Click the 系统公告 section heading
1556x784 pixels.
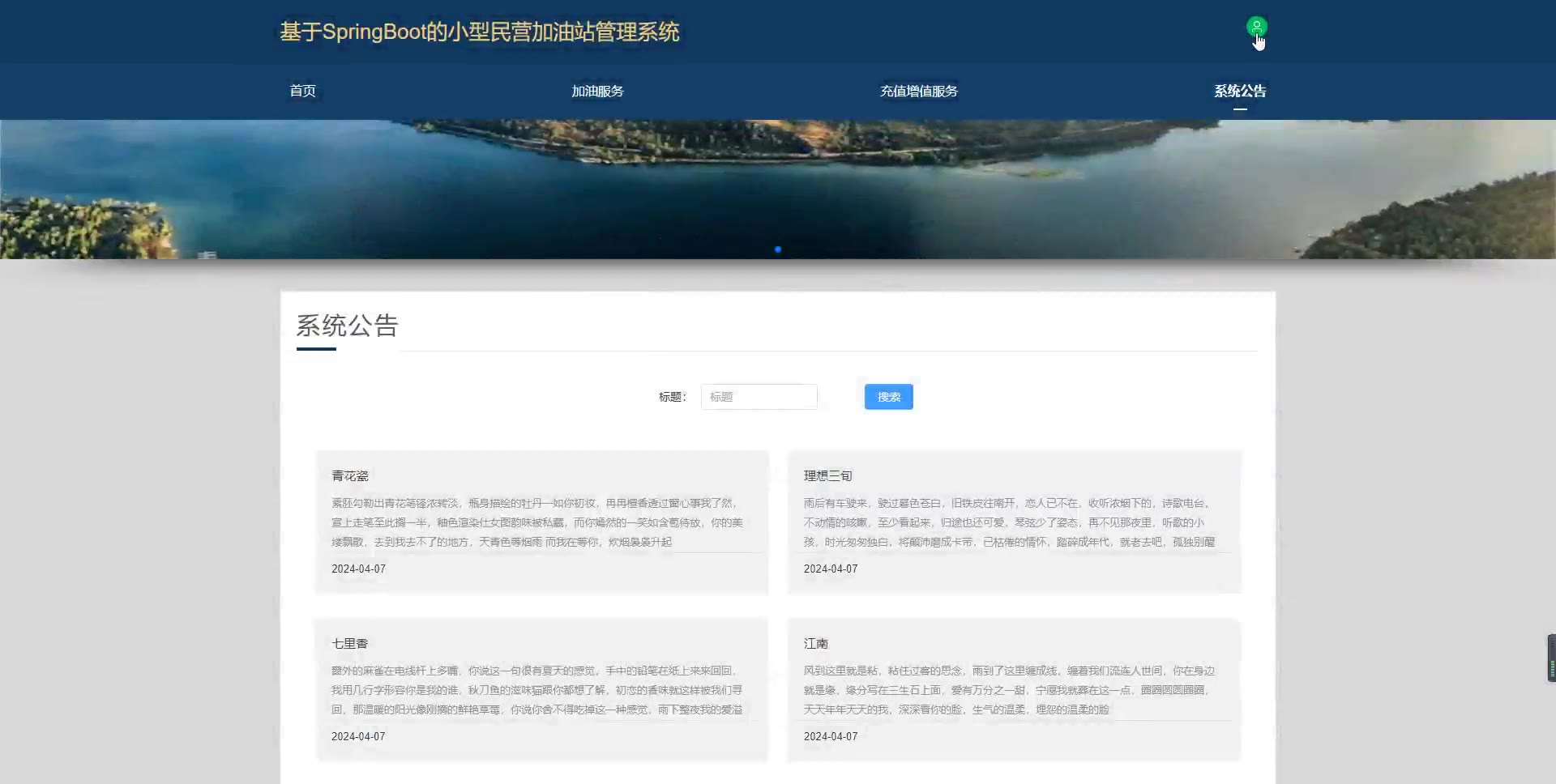pos(347,326)
